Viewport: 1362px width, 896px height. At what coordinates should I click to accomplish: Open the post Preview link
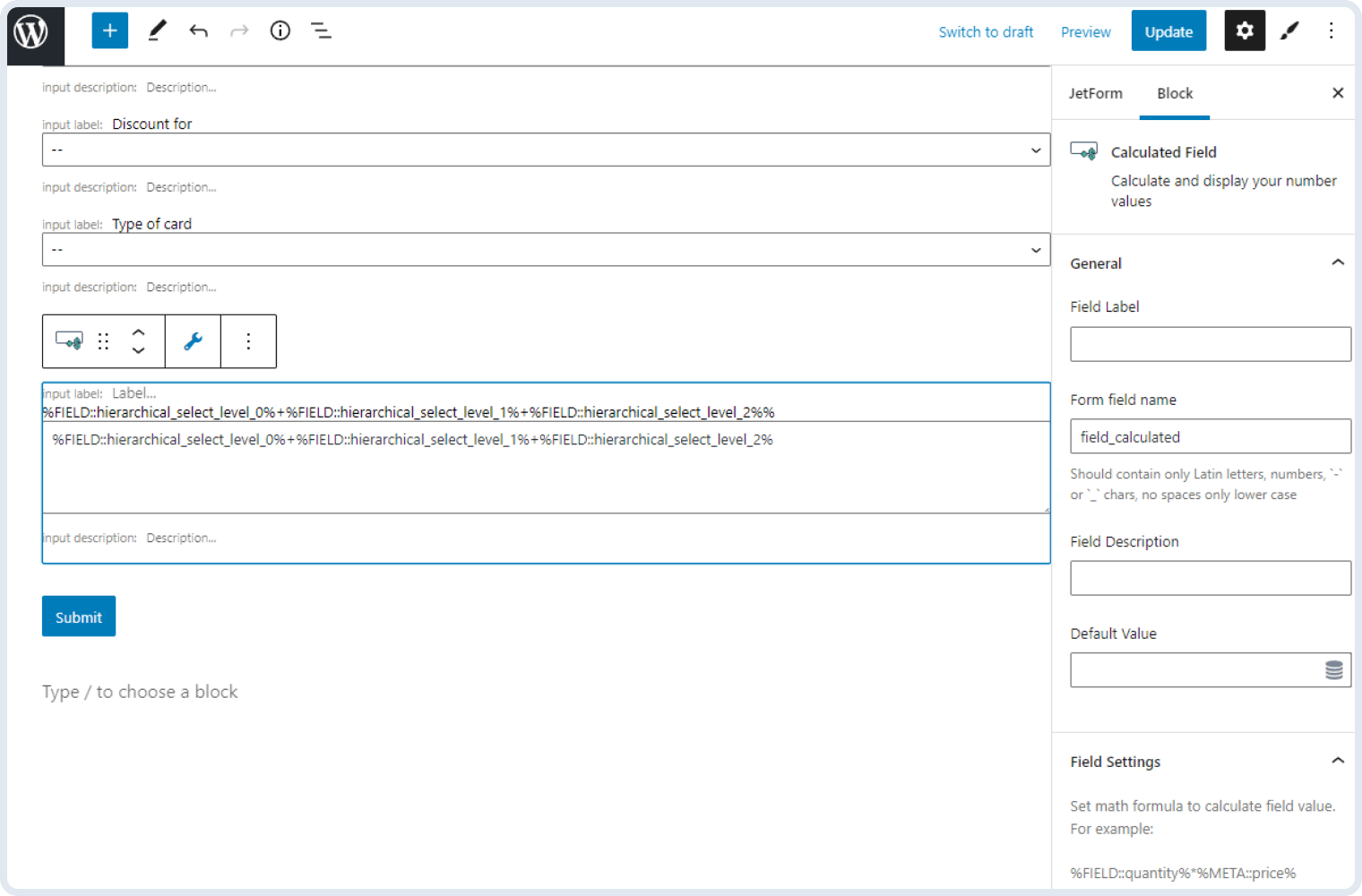click(1085, 31)
